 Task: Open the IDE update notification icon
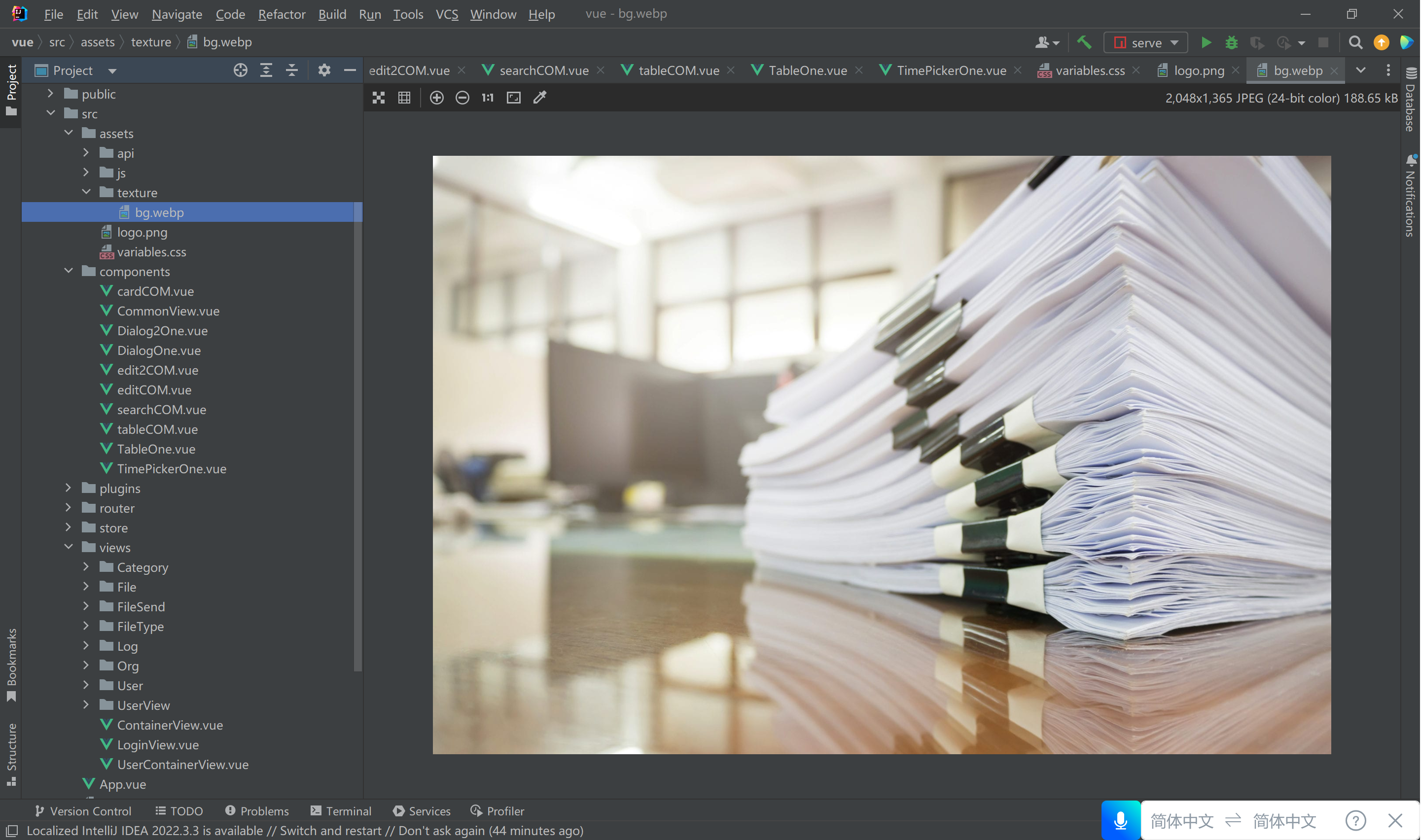pyautogui.click(x=1382, y=42)
